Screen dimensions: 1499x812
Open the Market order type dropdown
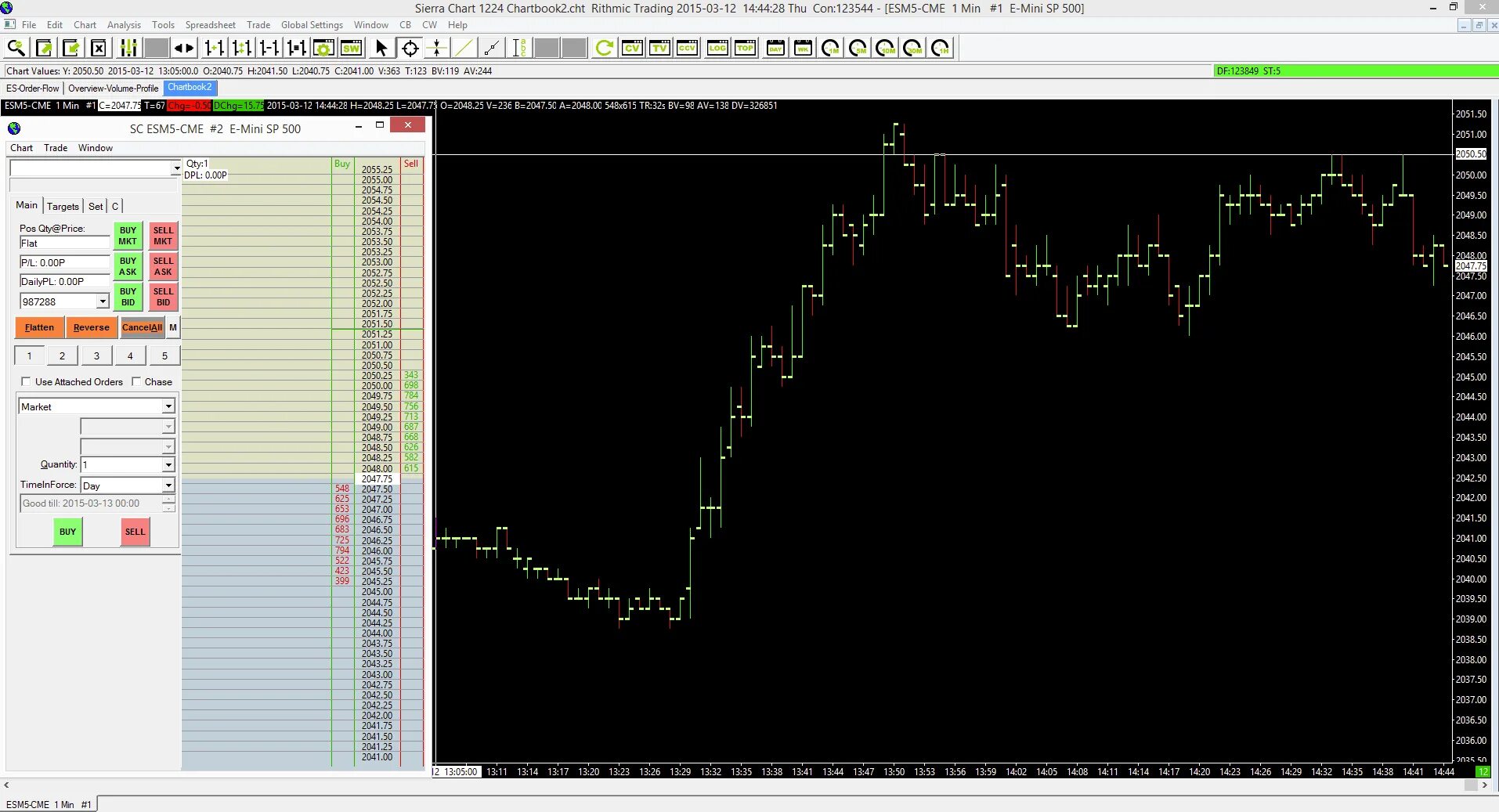click(x=168, y=406)
